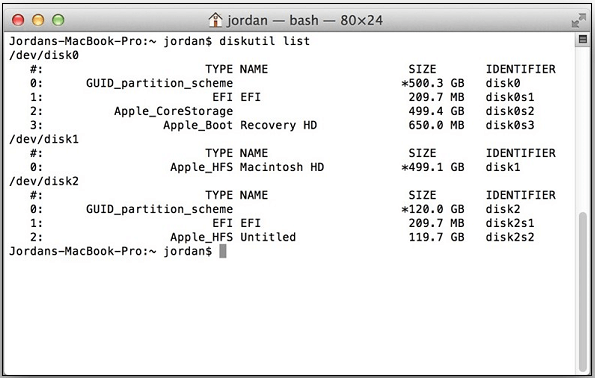Click identifier 'disk2' in the size row
Viewport: 595px width, 378px height.
[503, 209]
